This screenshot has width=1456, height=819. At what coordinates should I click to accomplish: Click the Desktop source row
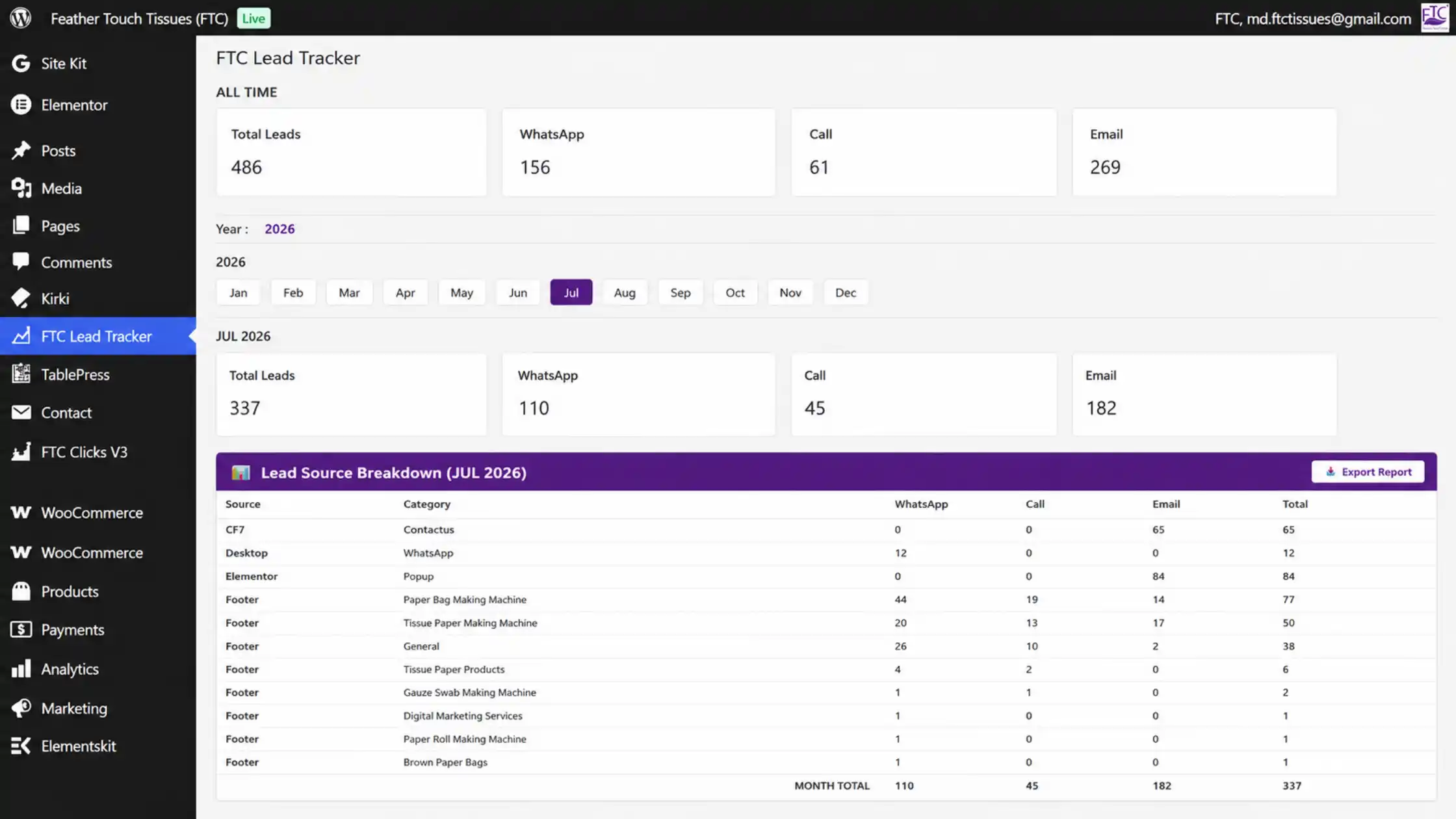[x=826, y=553]
